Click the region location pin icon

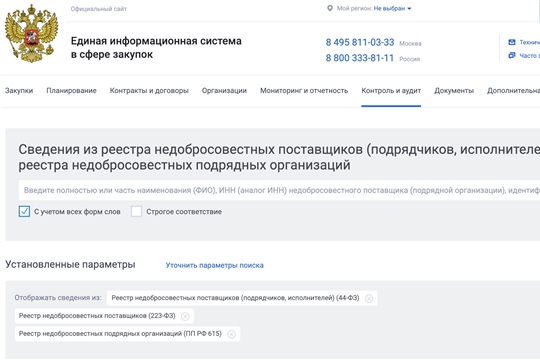[x=330, y=8]
